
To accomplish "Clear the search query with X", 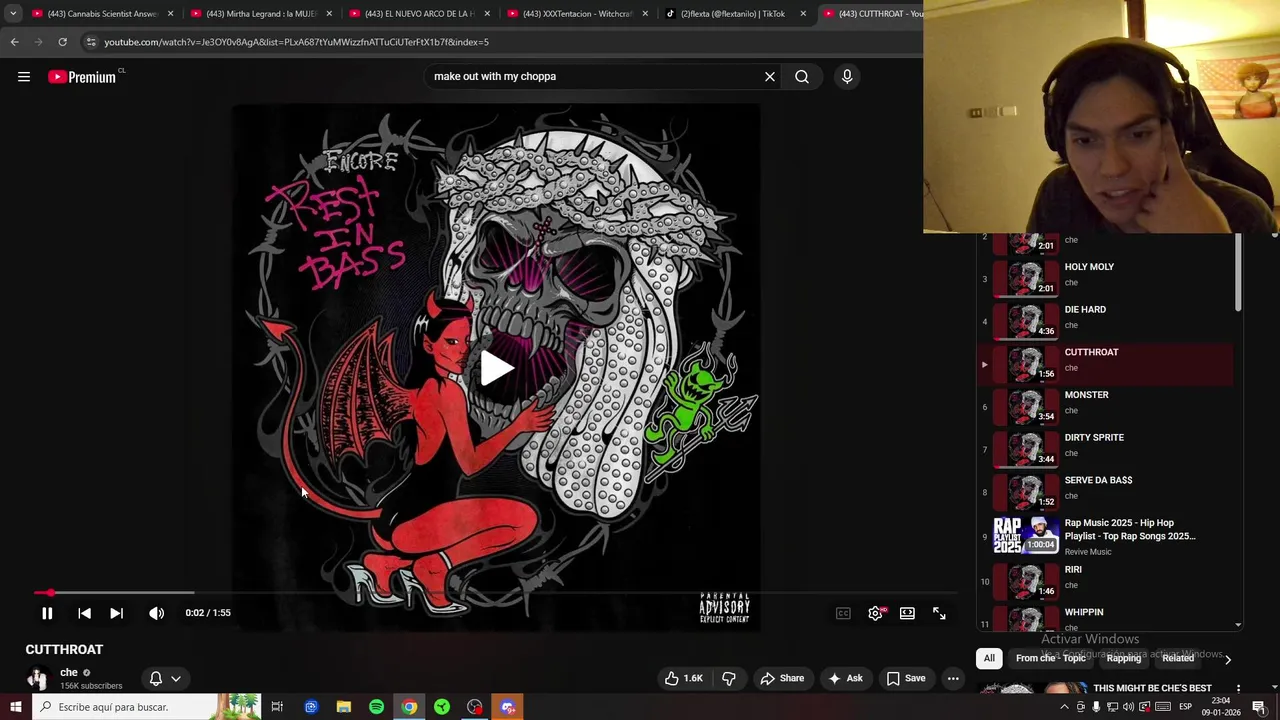I will pos(770,77).
